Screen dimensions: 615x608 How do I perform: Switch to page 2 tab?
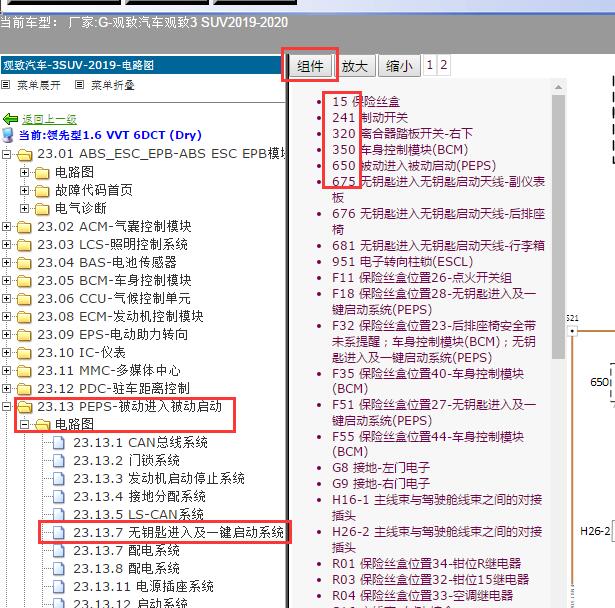(x=444, y=65)
